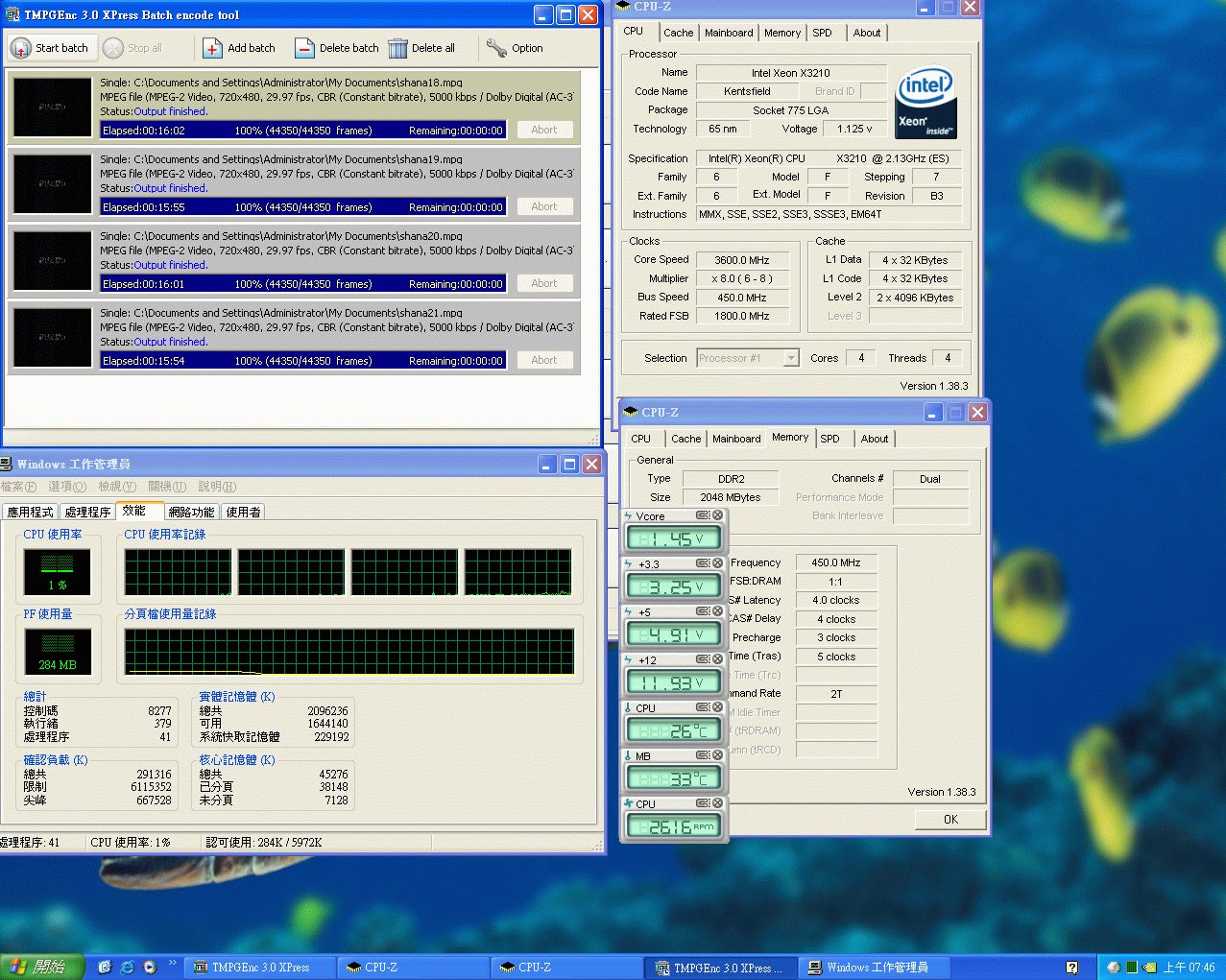
Task: Open About tab in lower CPU-Z window
Action: pos(875,439)
